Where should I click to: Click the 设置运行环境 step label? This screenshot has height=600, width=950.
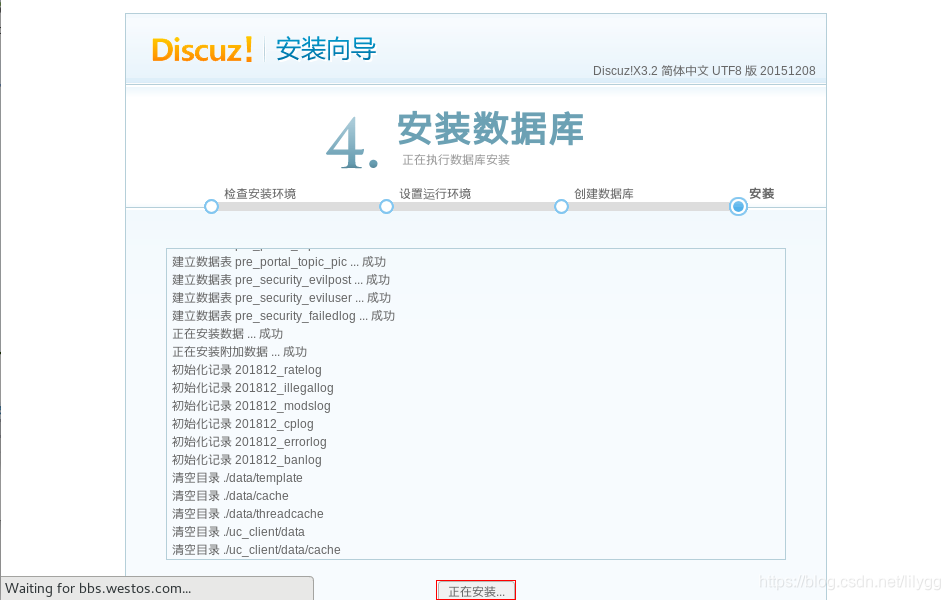coord(435,194)
